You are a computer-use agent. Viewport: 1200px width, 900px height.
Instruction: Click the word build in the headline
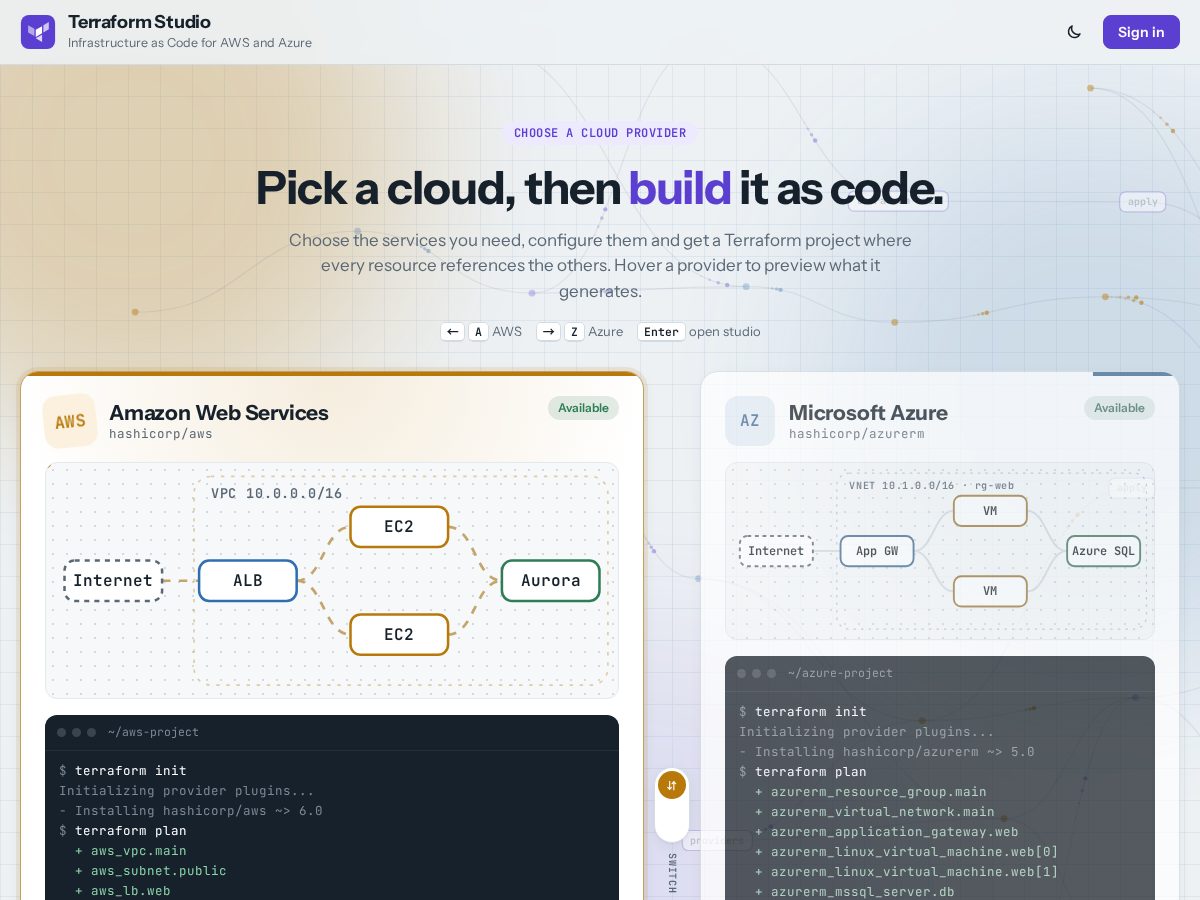(680, 188)
